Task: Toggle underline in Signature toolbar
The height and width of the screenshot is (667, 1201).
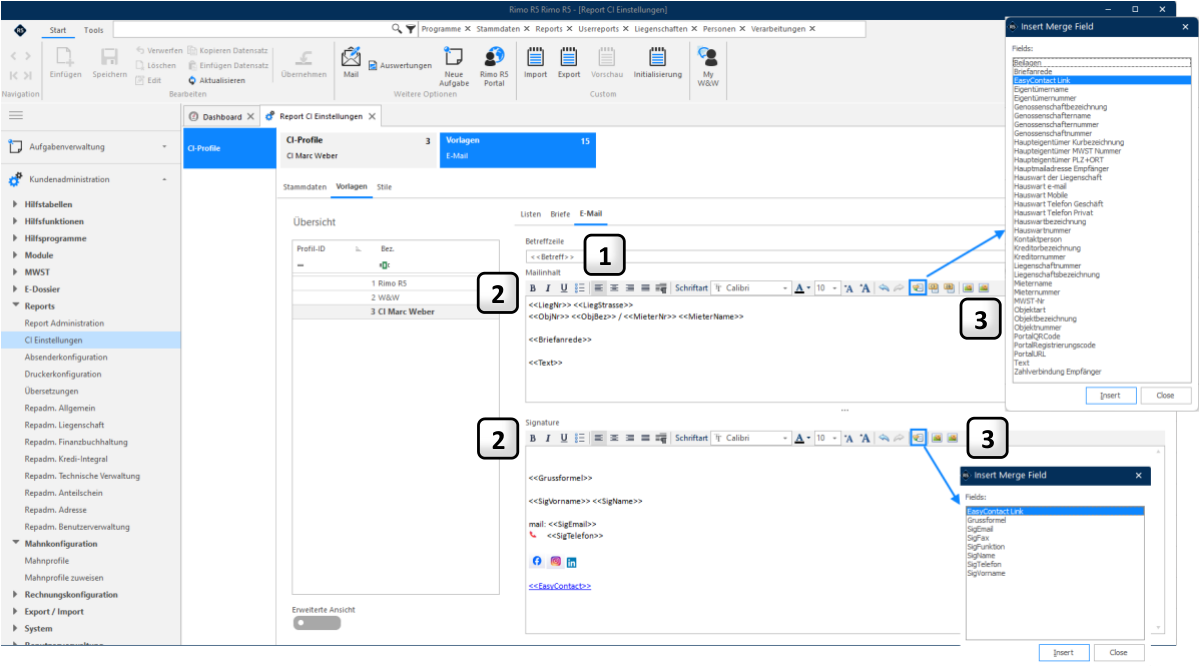Action: (x=564, y=438)
